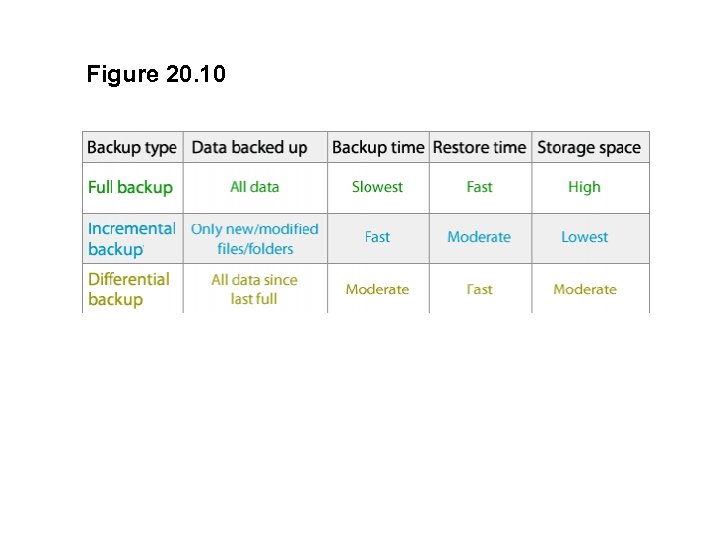The width and height of the screenshot is (720, 540).
Task: Select the Only new/modified files/folders cell
Action: pyautogui.click(x=255, y=239)
